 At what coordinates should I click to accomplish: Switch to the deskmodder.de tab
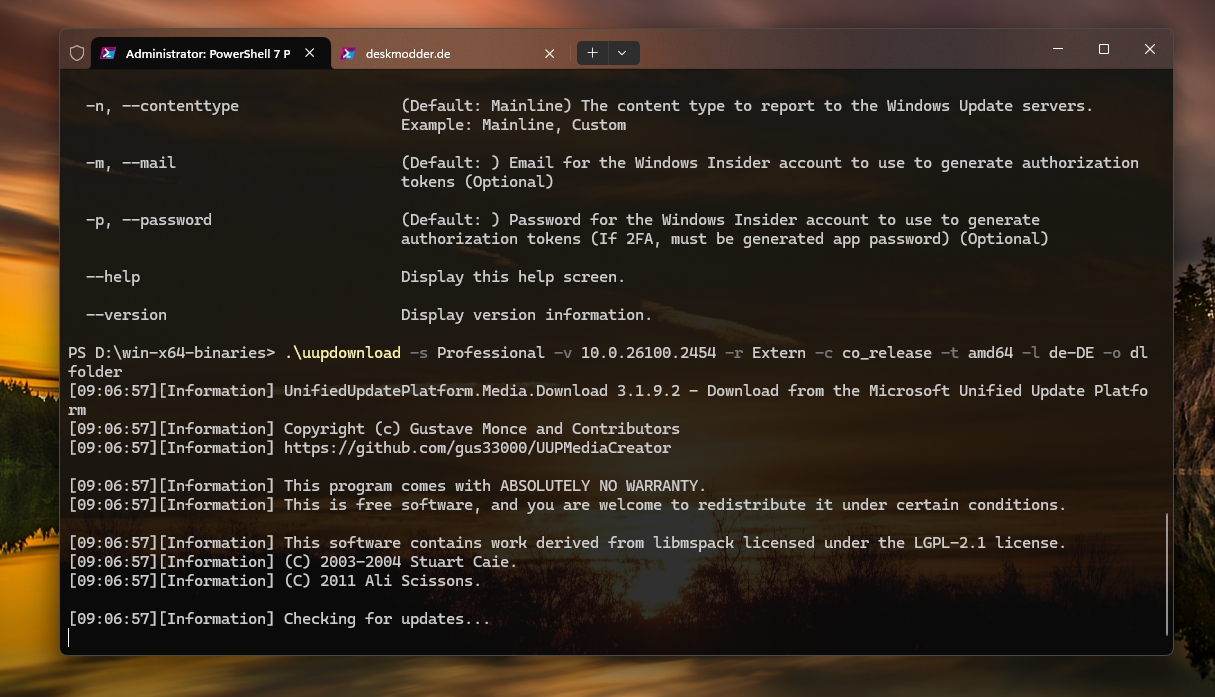[450, 53]
